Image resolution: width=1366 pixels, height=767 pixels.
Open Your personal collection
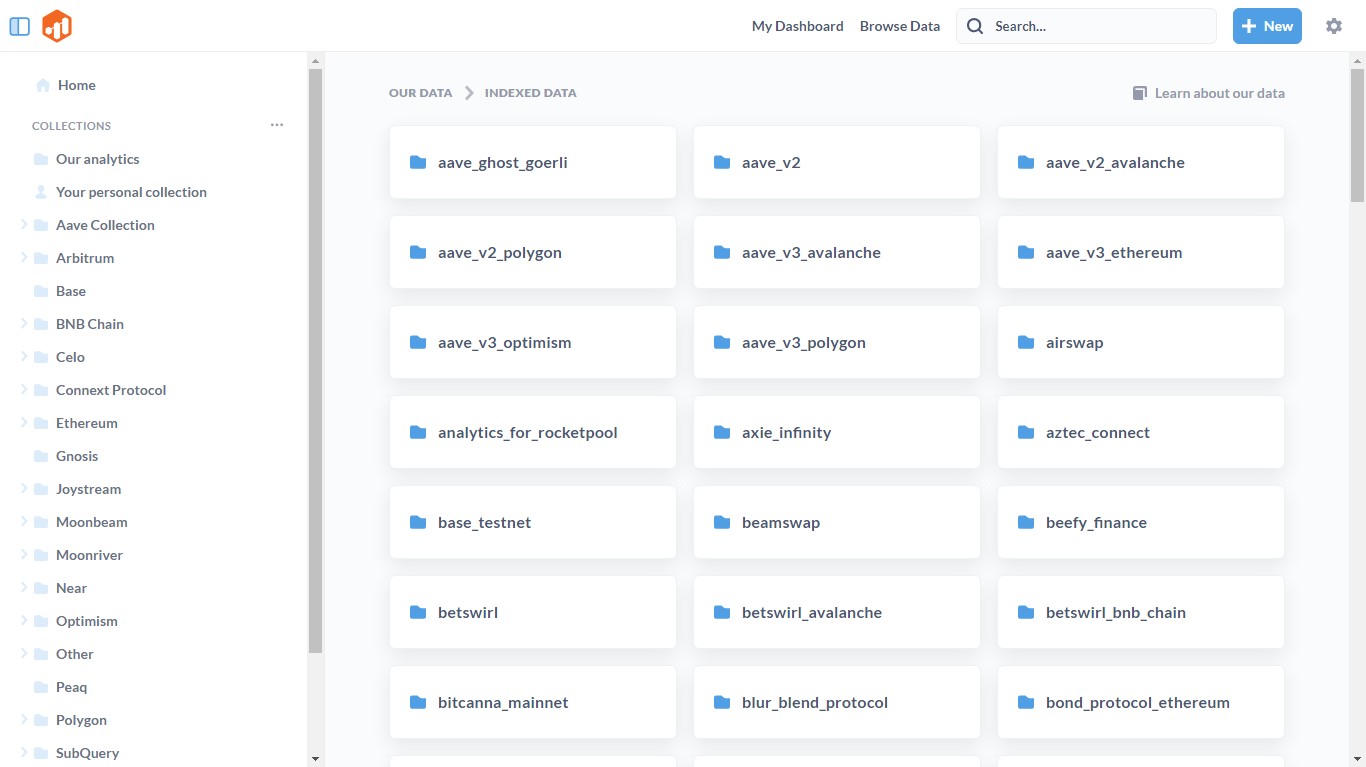point(131,192)
